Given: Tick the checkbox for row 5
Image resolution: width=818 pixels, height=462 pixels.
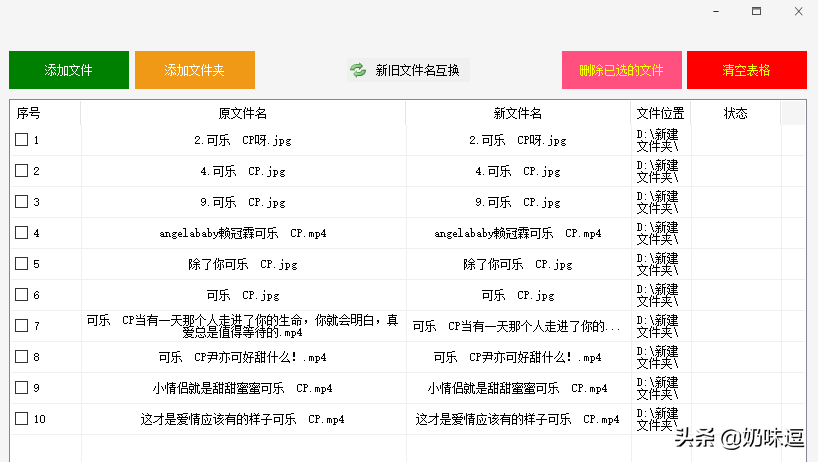Looking at the screenshot, I should (21, 263).
